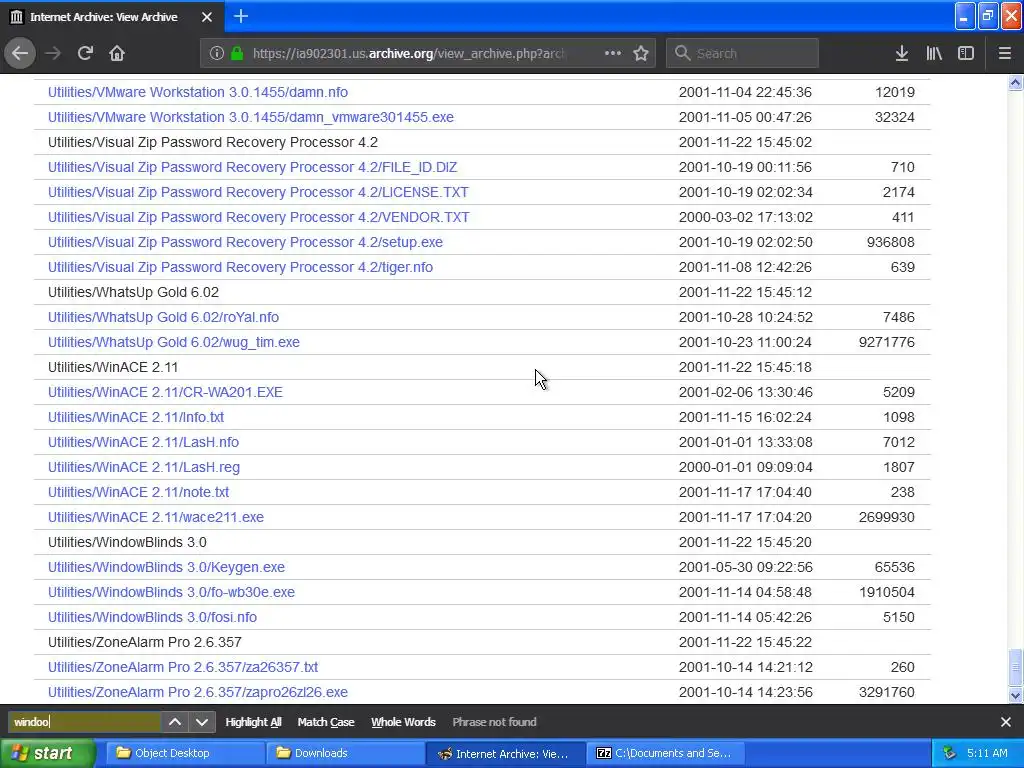Viewport: 1024px width, 768px height.
Task: Open Visual Zip Password Recovery VENDOR.TXT link
Action: pos(259,217)
